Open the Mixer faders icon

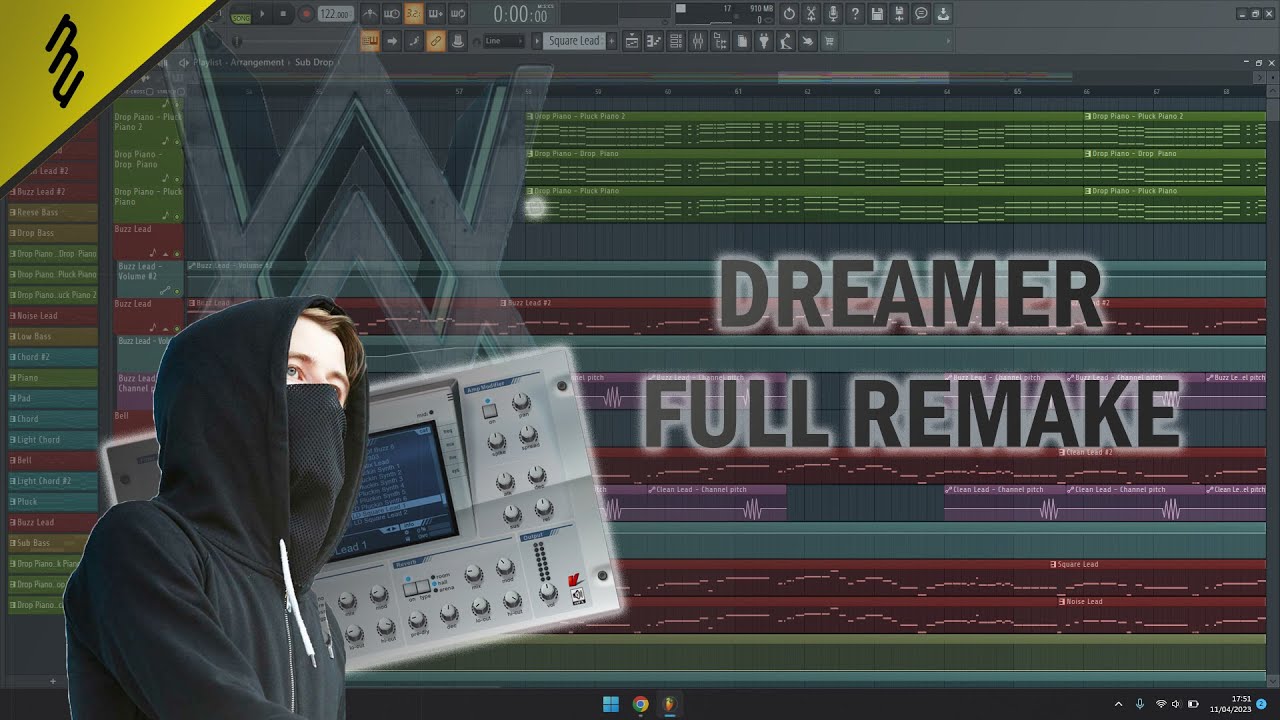pyautogui.click(x=698, y=41)
